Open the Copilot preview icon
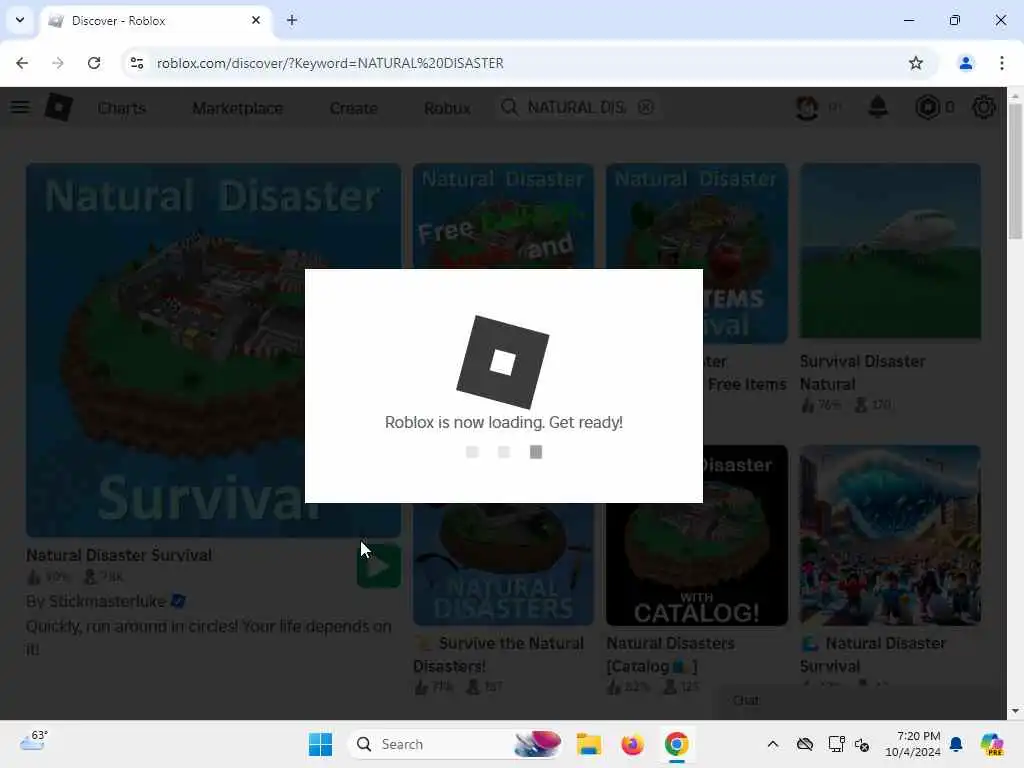The image size is (1024, 768). (x=992, y=744)
